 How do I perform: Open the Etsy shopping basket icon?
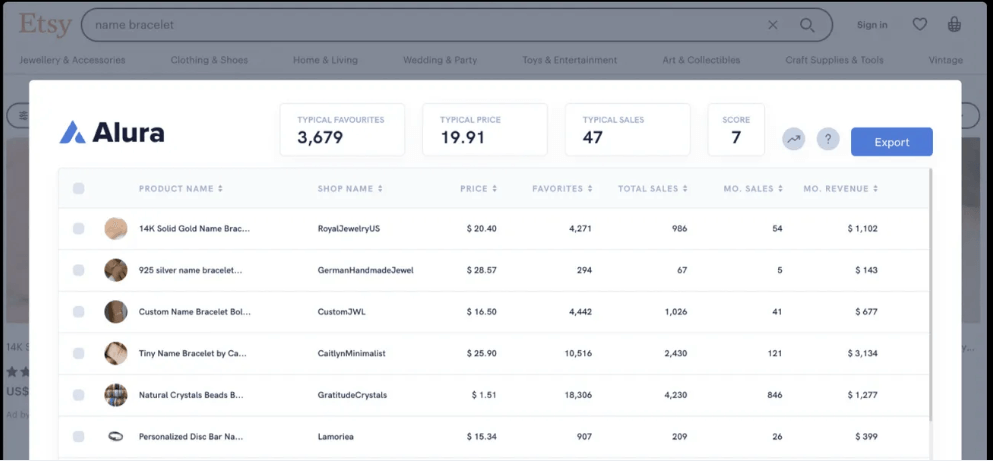(955, 25)
